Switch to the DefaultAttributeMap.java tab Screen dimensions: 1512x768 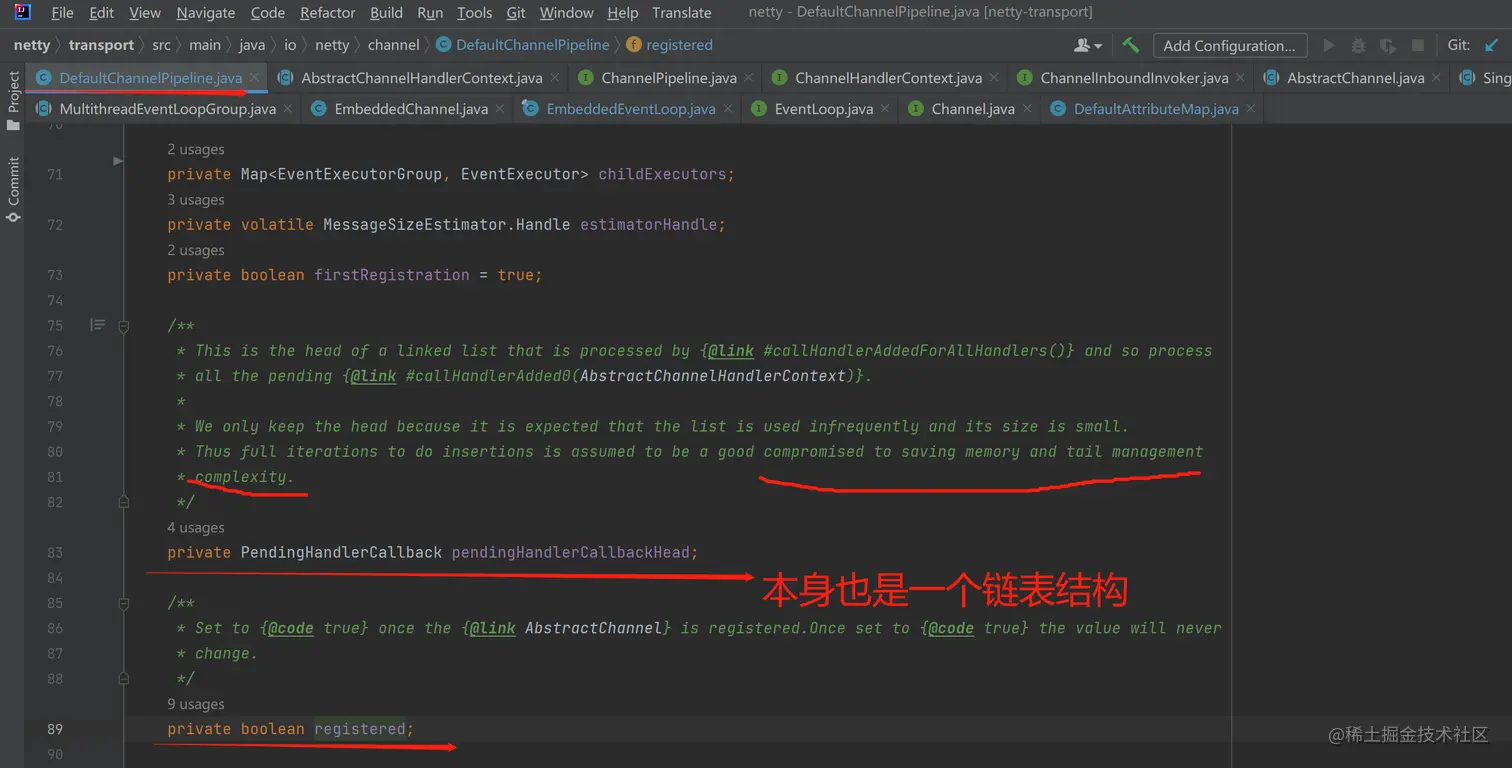(x=1156, y=109)
